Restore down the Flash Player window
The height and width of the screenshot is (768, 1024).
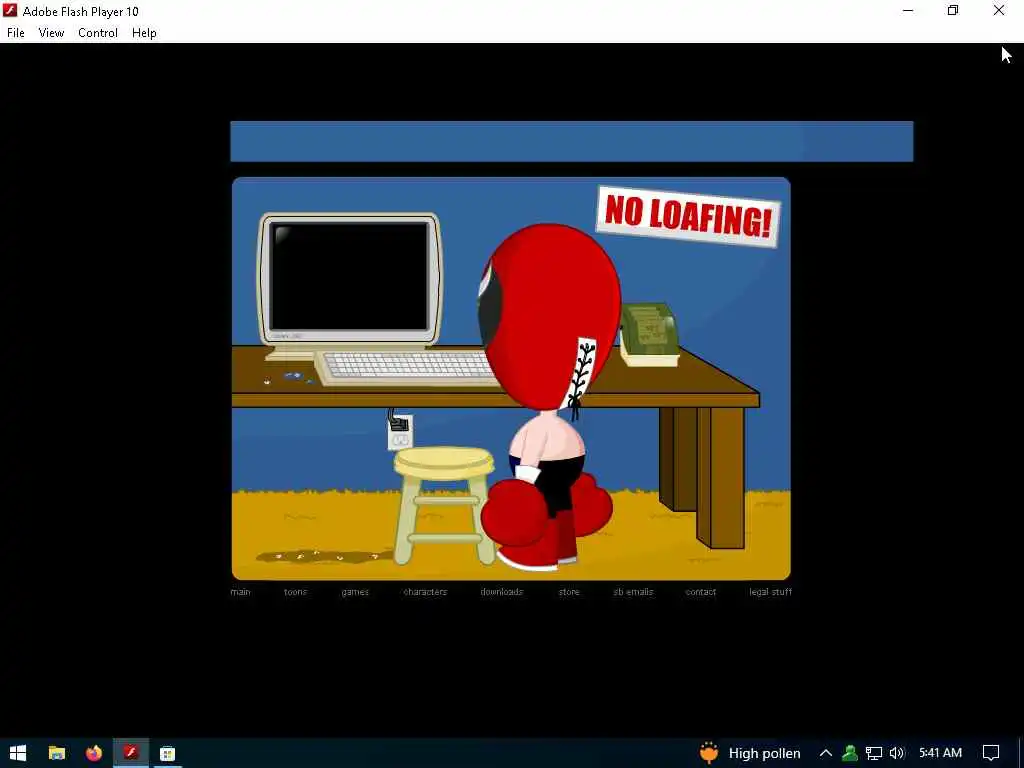tap(953, 10)
